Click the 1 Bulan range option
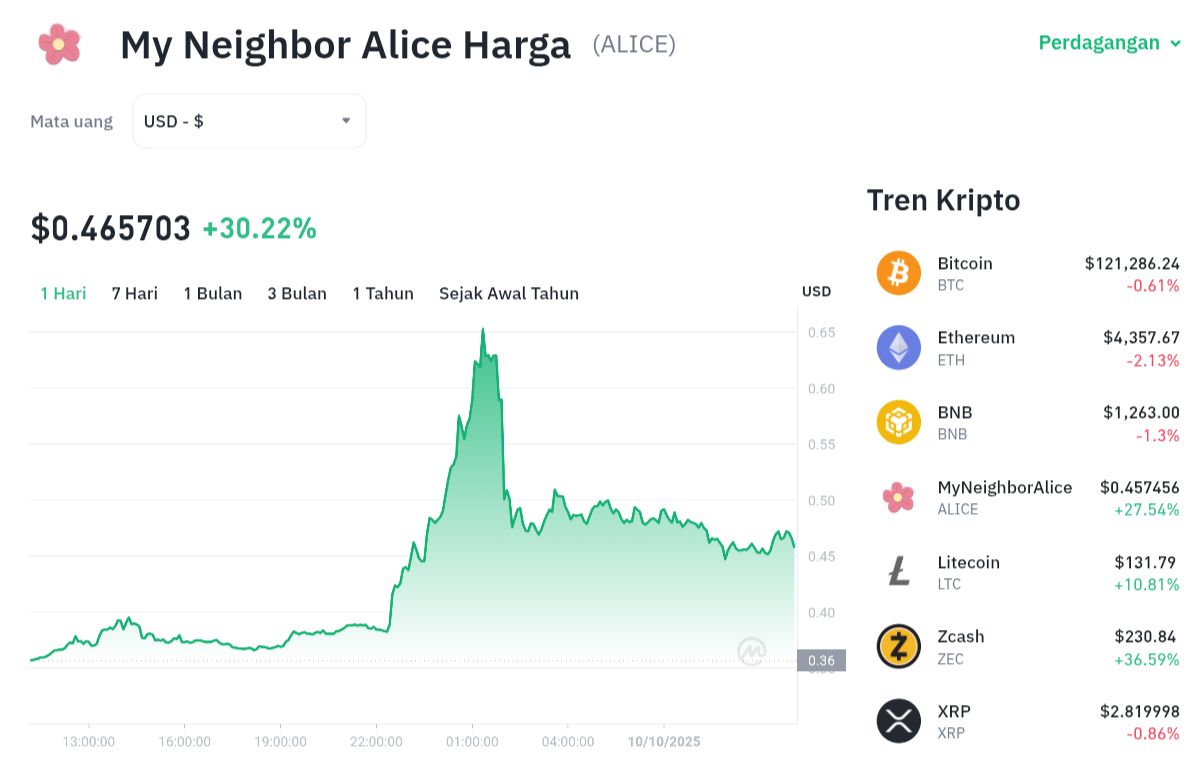This screenshot has height=764, width=1202. (213, 293)
